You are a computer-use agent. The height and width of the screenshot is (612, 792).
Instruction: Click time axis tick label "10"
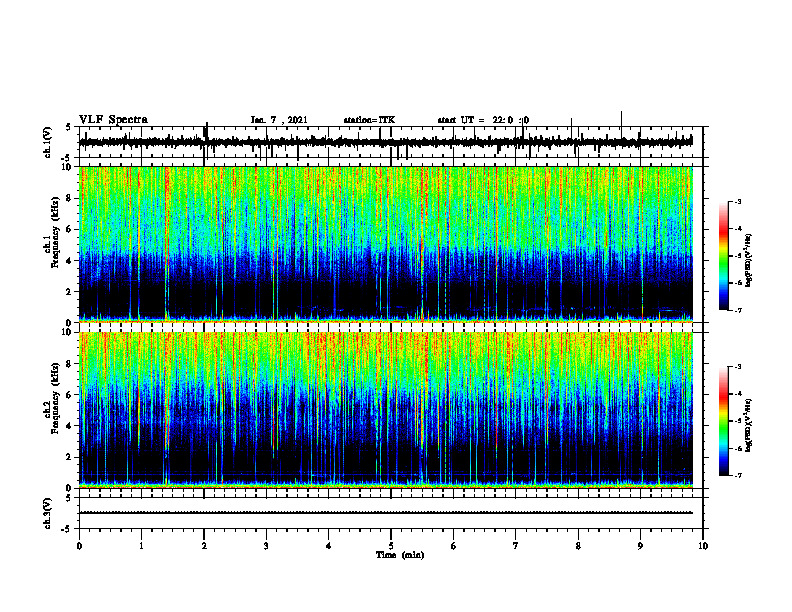703,546
